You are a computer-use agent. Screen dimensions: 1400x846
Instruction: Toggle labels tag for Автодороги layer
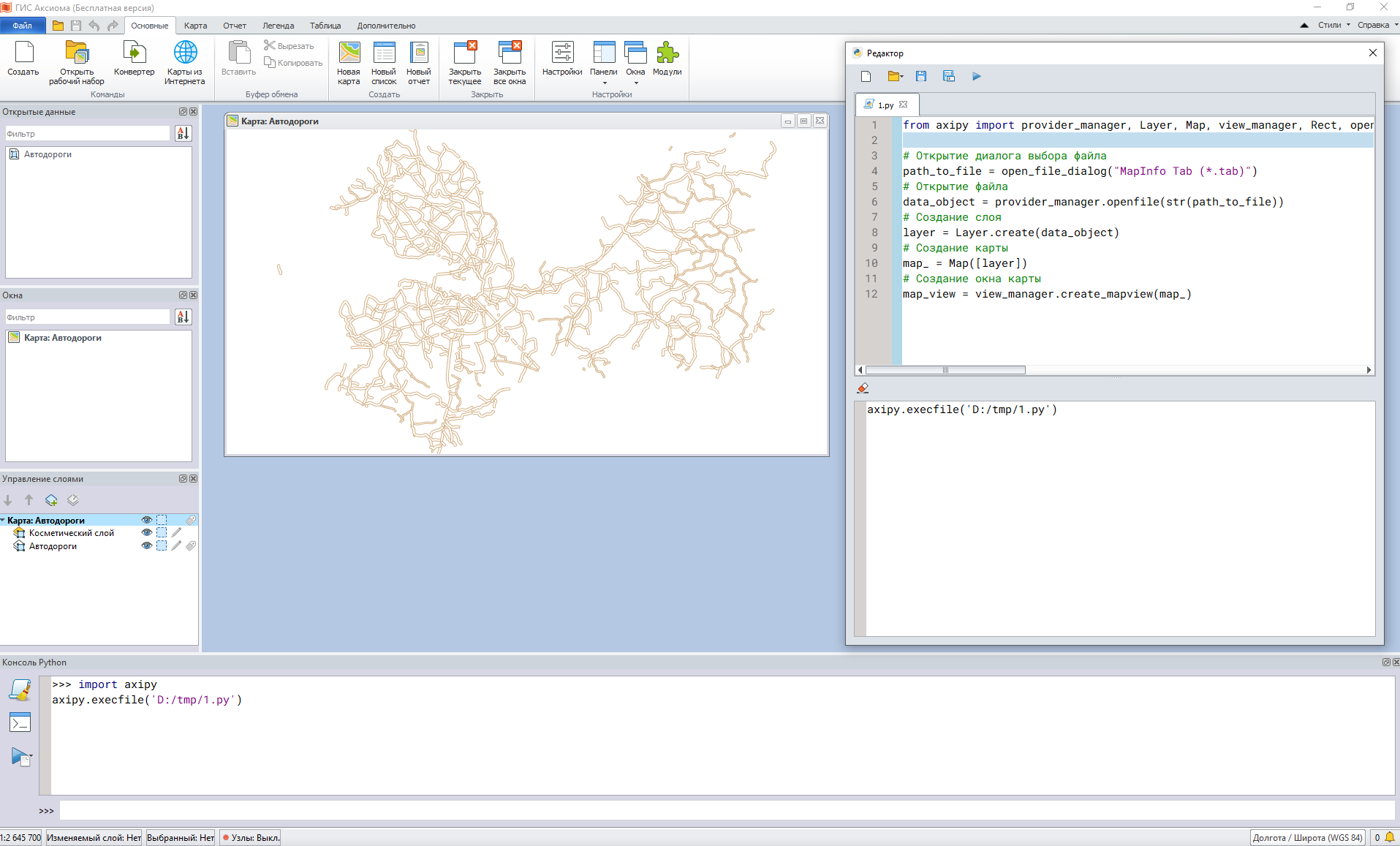click(191, 546)
